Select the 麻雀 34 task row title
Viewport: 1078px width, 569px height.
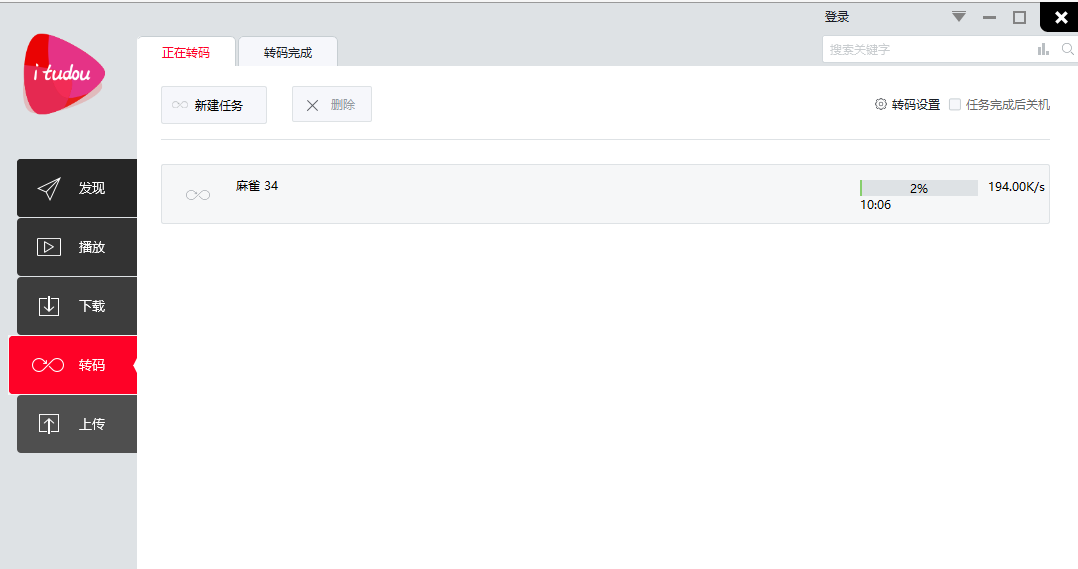click(257, 185)
